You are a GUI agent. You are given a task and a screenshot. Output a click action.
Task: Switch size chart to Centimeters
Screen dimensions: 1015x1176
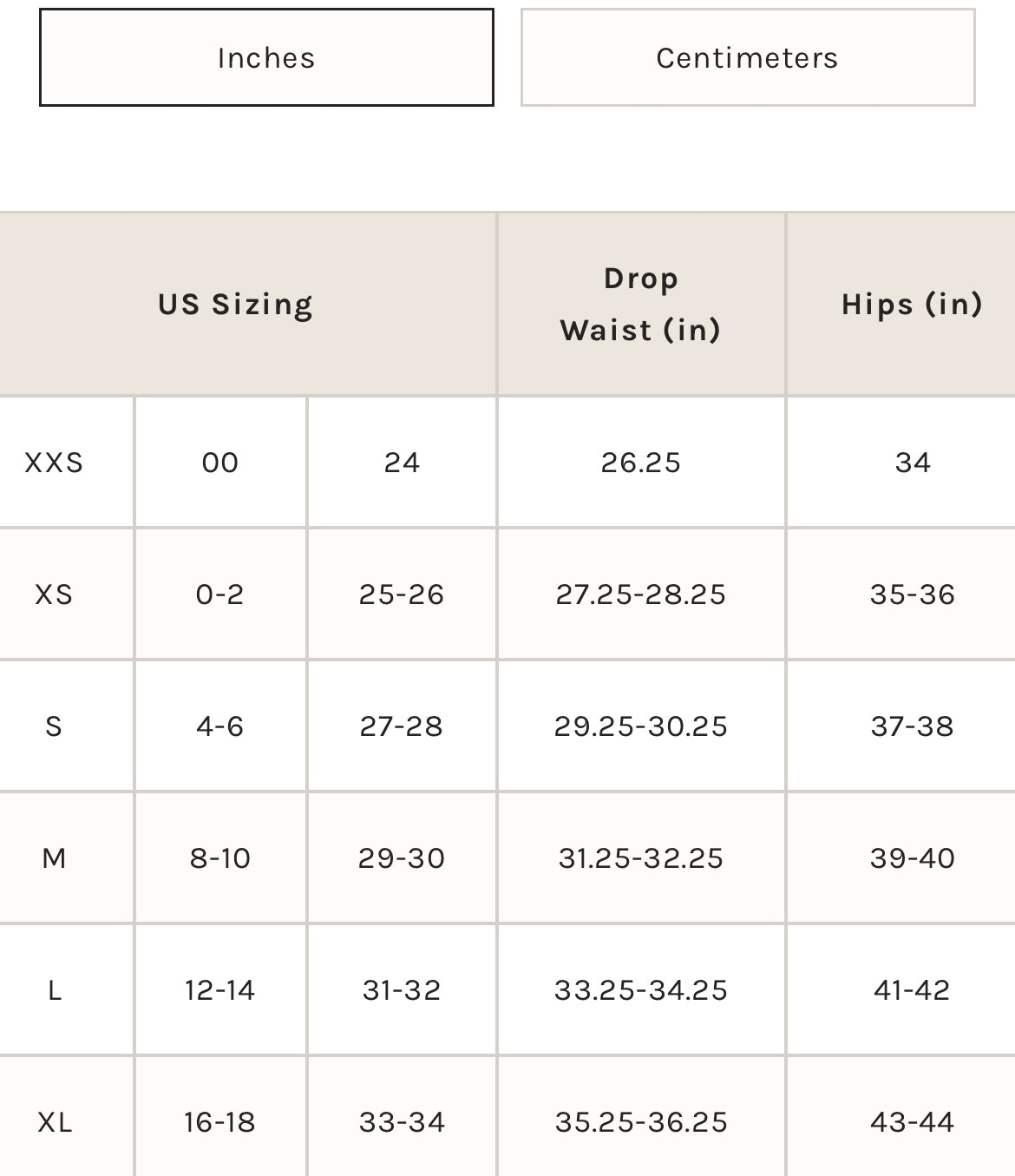tap(747, 58)
